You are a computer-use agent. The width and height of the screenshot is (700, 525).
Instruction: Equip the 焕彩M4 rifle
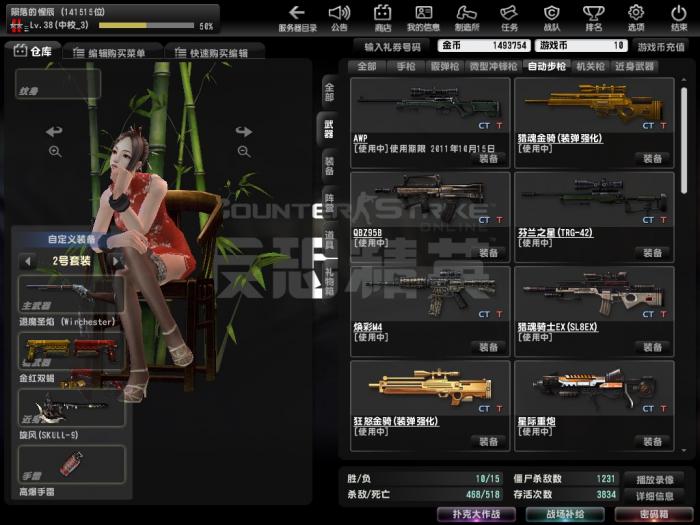[488, 347]
